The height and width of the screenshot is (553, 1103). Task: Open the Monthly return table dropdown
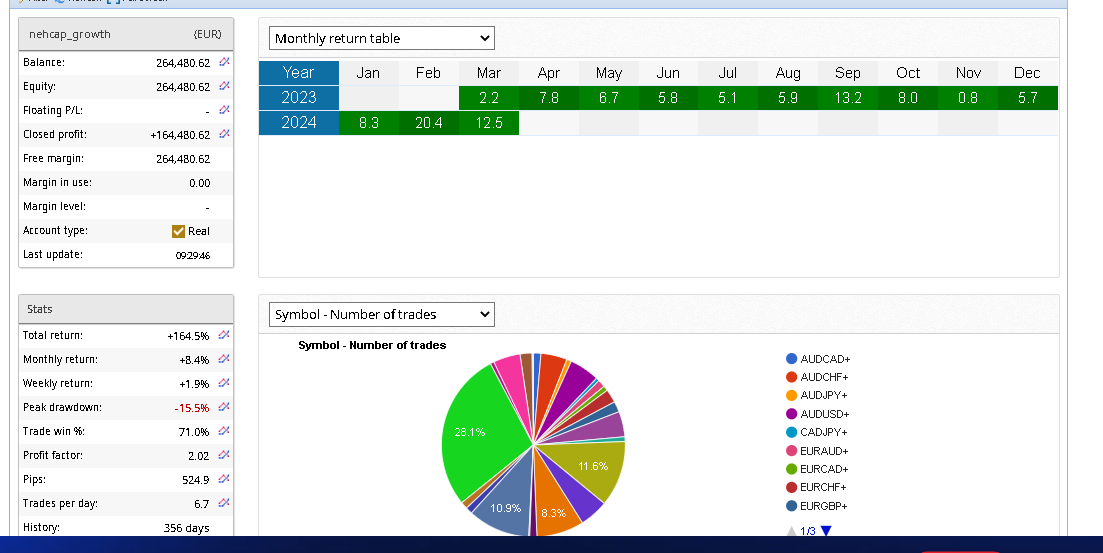(x=382, y=39)
